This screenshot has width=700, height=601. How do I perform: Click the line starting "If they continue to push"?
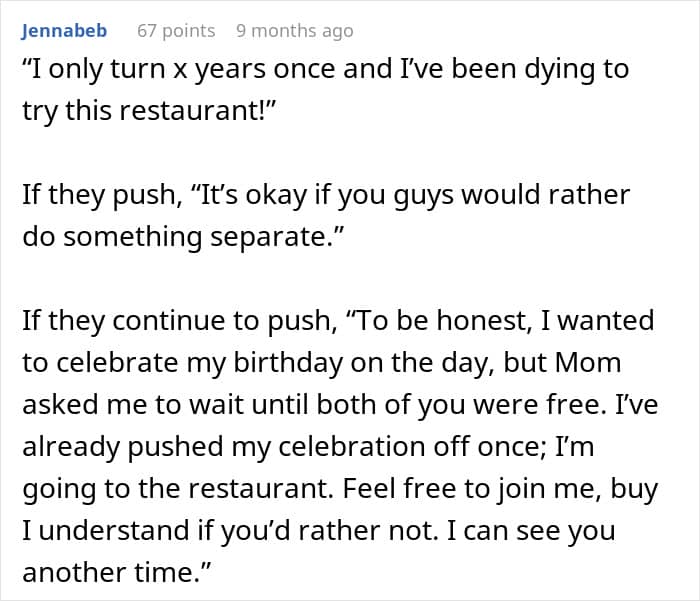[338, 321]
